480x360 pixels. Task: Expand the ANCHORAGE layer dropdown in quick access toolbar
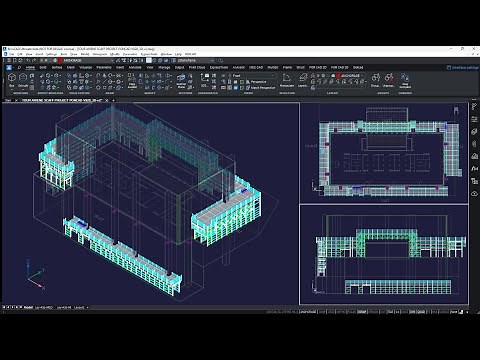click(x=111, y=60)
